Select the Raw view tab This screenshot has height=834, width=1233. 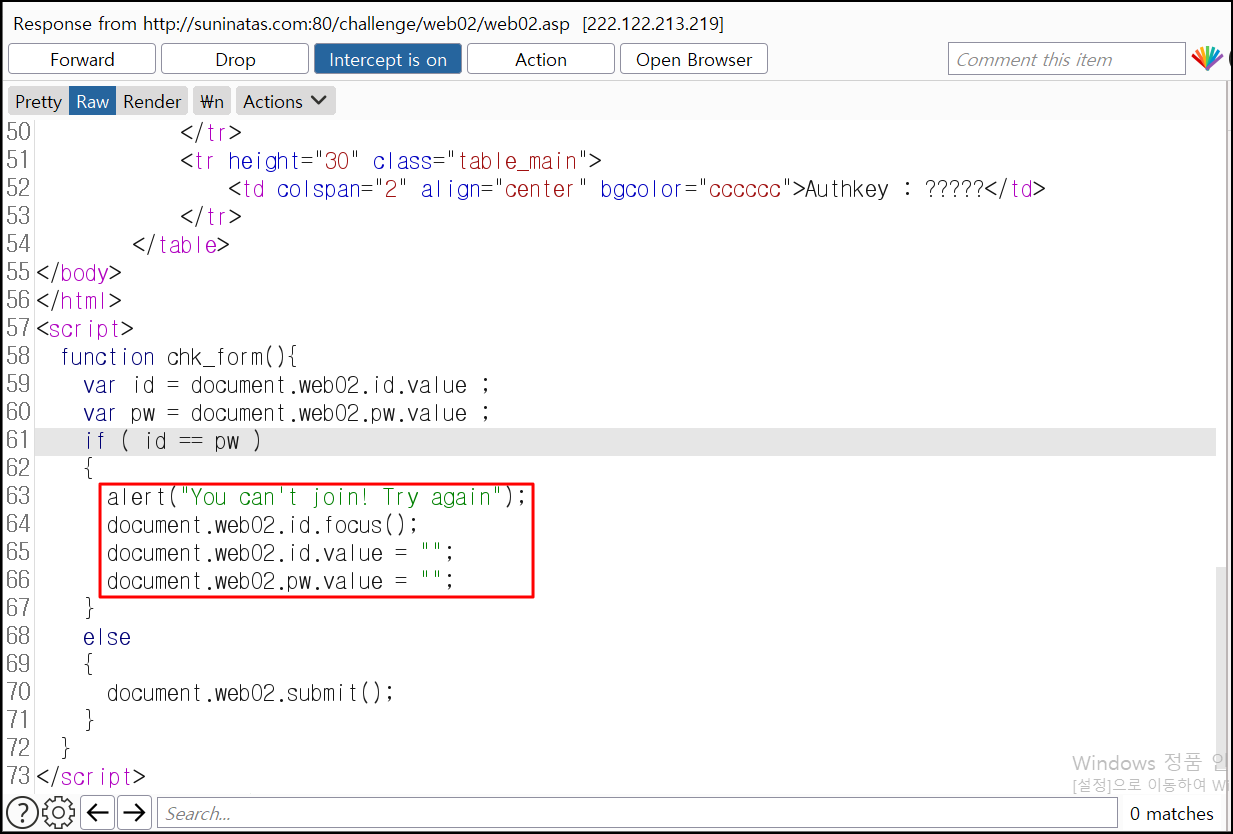pyautogui.click(x=93, y=101)
